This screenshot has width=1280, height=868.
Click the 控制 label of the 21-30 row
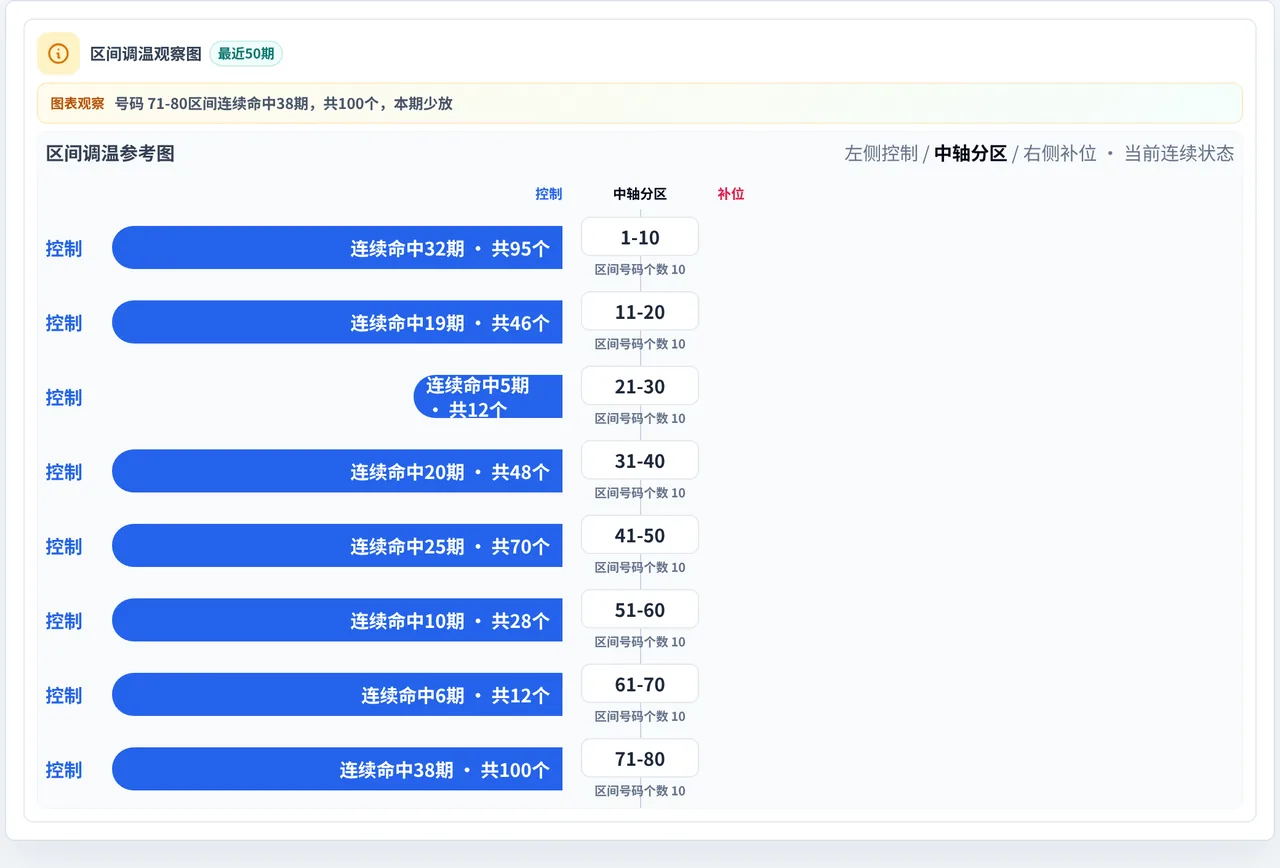point(64,397)
